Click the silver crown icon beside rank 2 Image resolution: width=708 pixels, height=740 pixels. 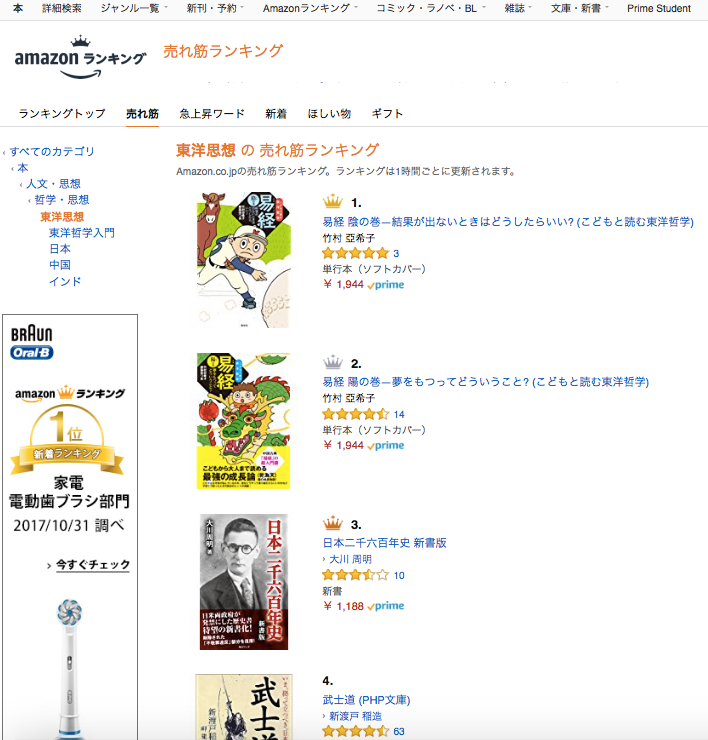coord(333,362)
